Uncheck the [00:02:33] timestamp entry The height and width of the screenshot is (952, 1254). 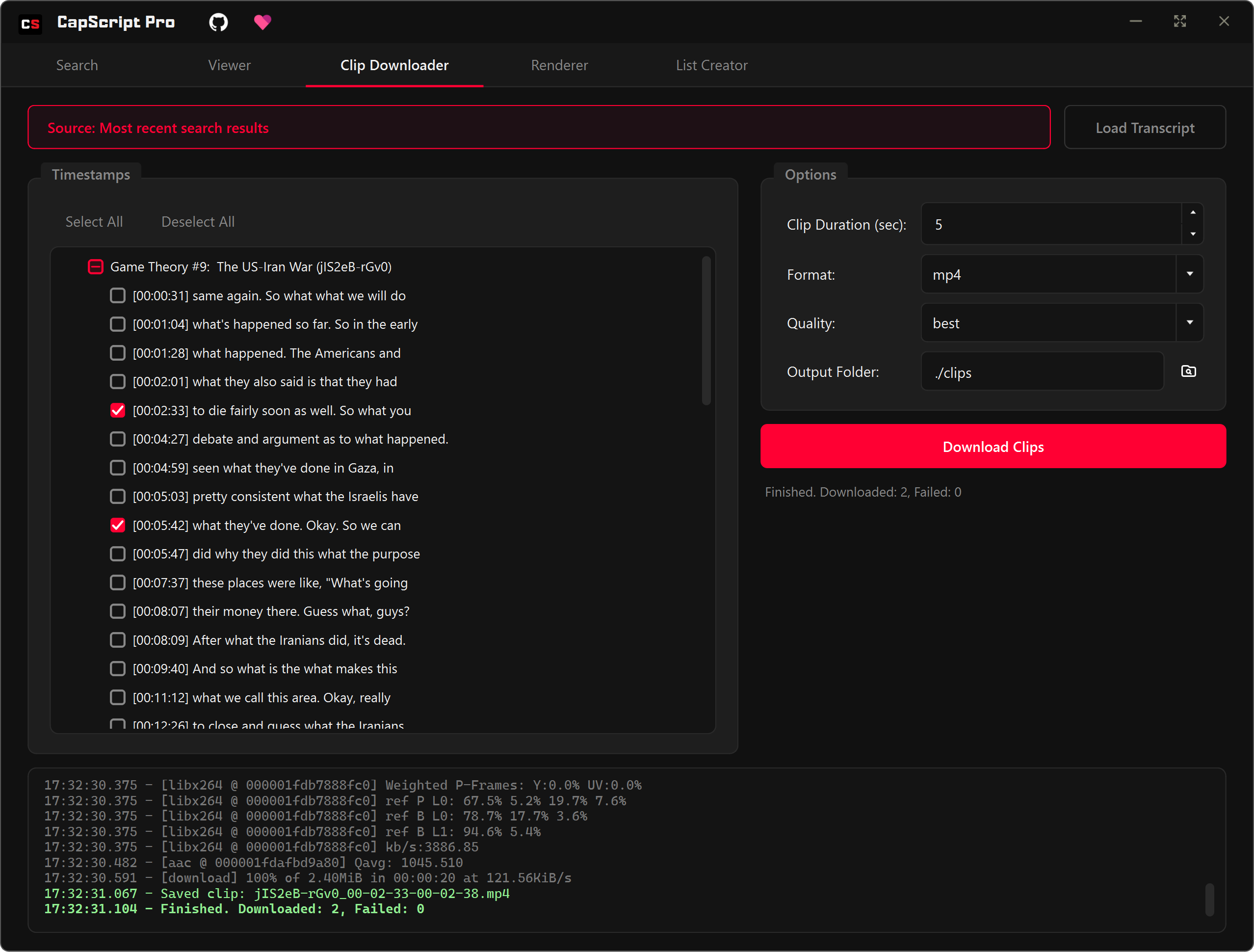(117, 410)
